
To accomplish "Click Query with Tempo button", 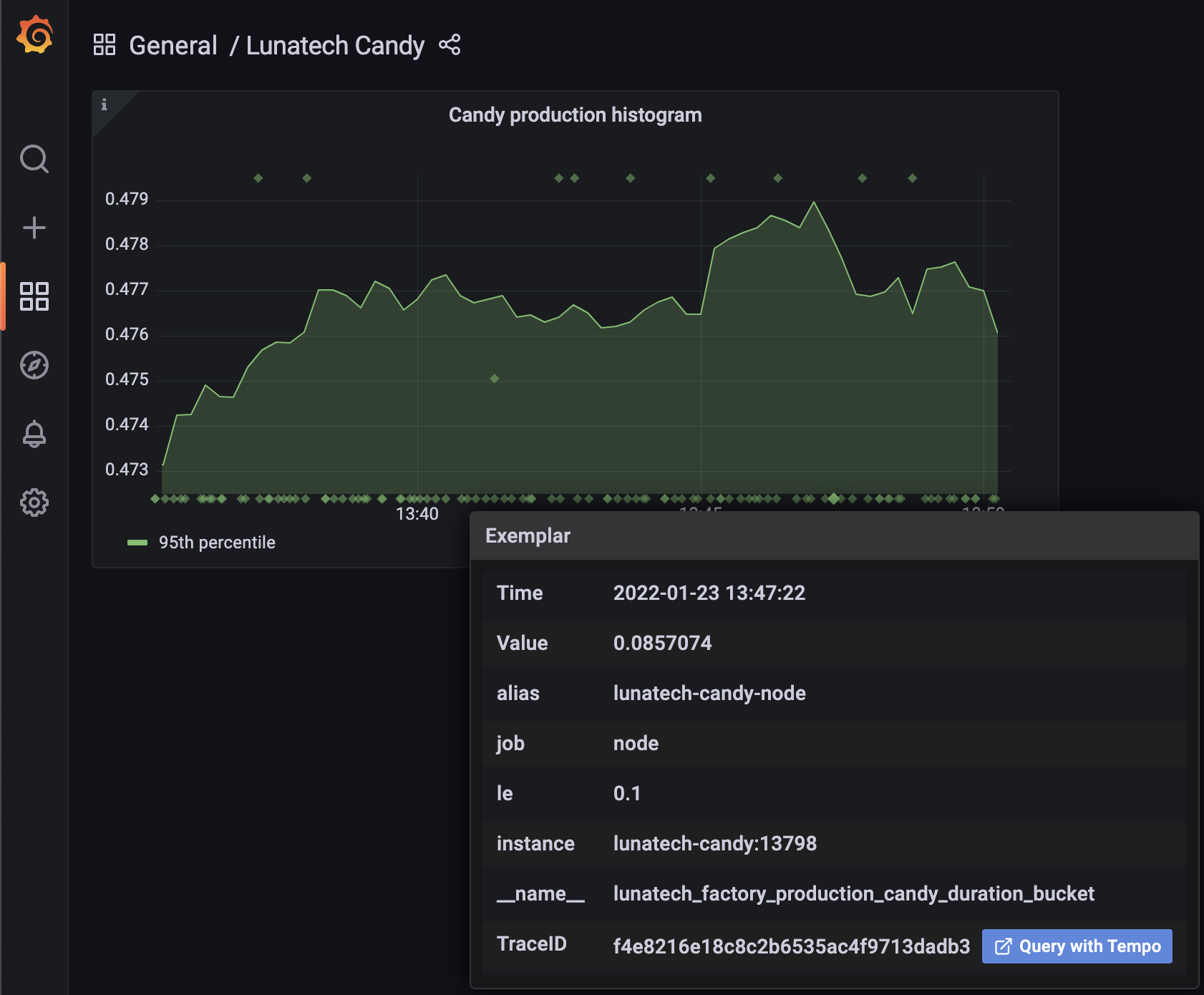I will tap(1077, 946).
